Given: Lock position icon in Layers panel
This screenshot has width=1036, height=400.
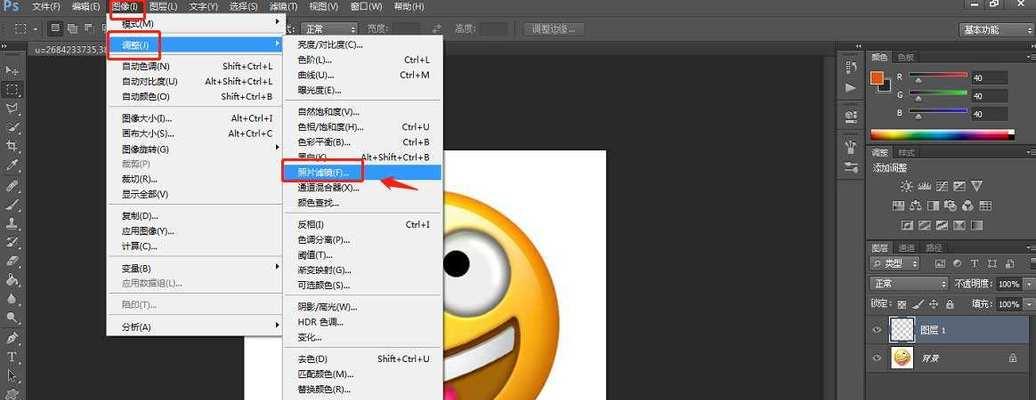Looking at the screenshot, I should 934,305.
